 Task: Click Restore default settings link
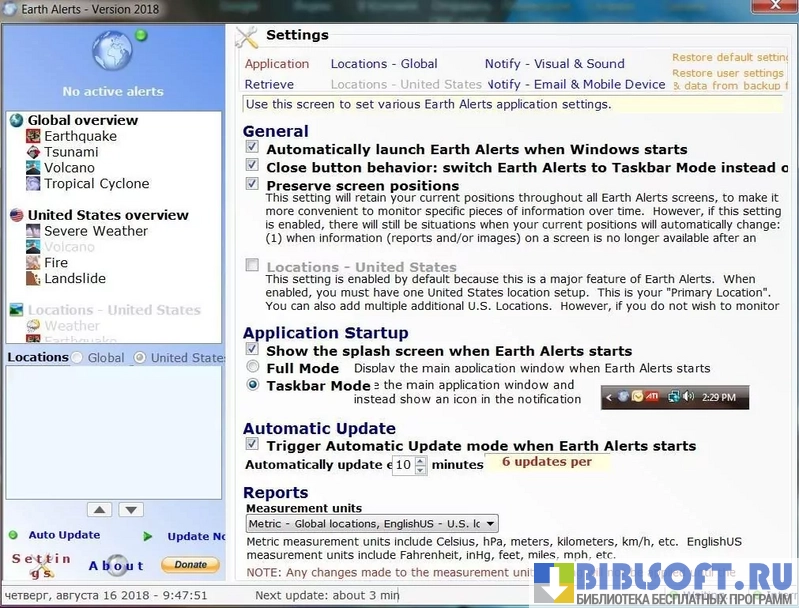729,58
